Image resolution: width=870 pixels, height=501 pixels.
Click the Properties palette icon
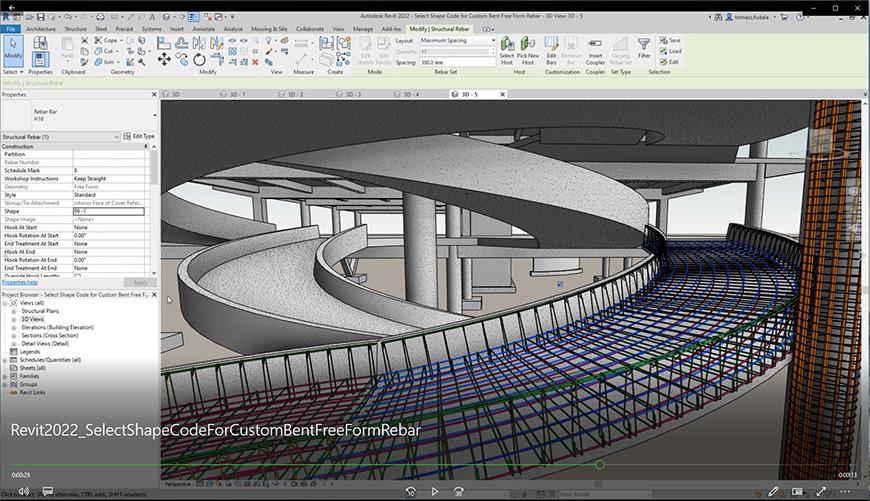coord(40,59)
